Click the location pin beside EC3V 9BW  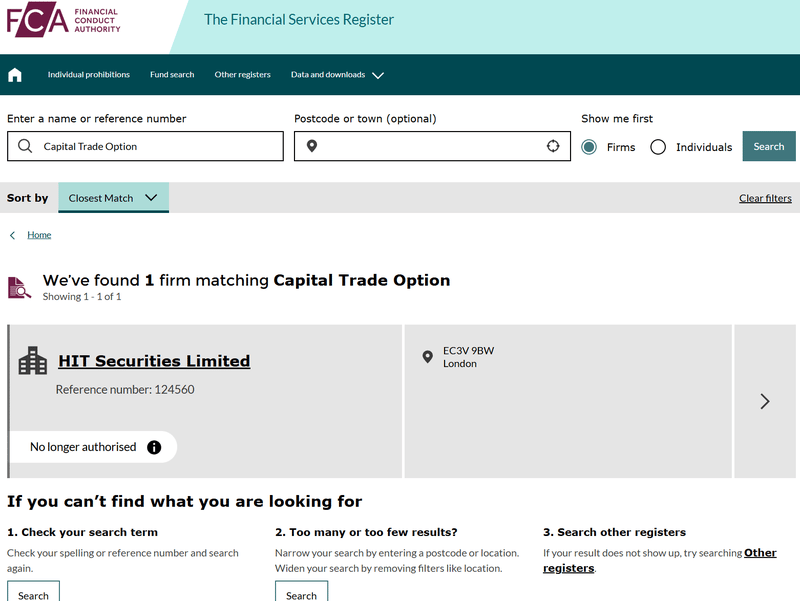(428, 357)
